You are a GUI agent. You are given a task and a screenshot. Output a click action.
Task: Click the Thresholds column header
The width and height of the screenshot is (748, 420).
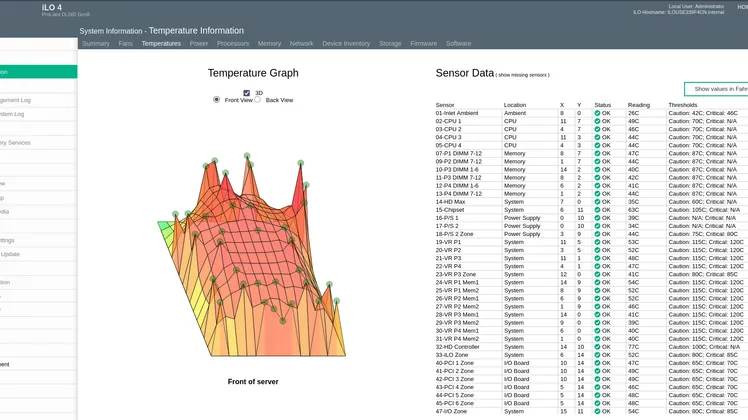[x=683, y=105]
